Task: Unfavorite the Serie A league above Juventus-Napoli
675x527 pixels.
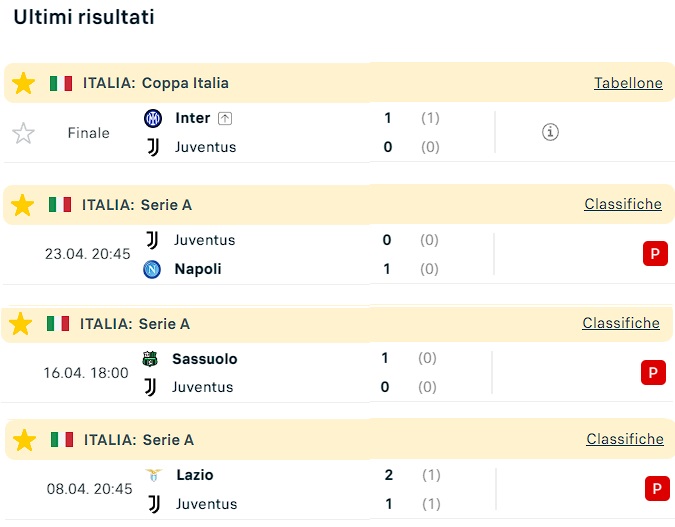Action: click(22, 205)
